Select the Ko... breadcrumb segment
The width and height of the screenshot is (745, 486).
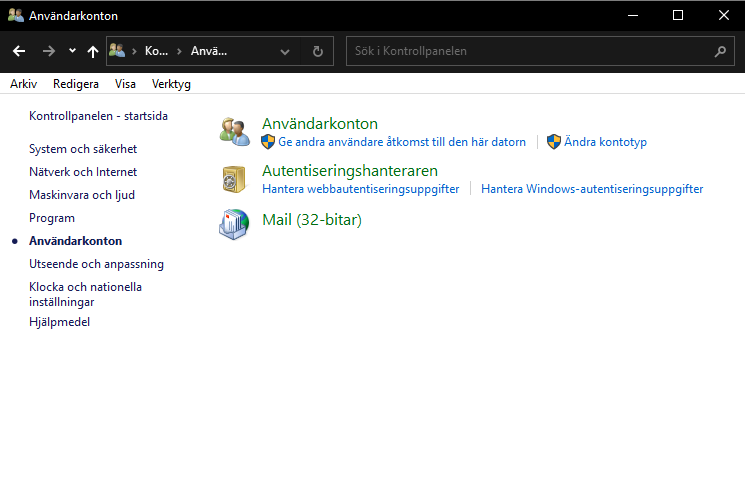[x=156, y=51]
